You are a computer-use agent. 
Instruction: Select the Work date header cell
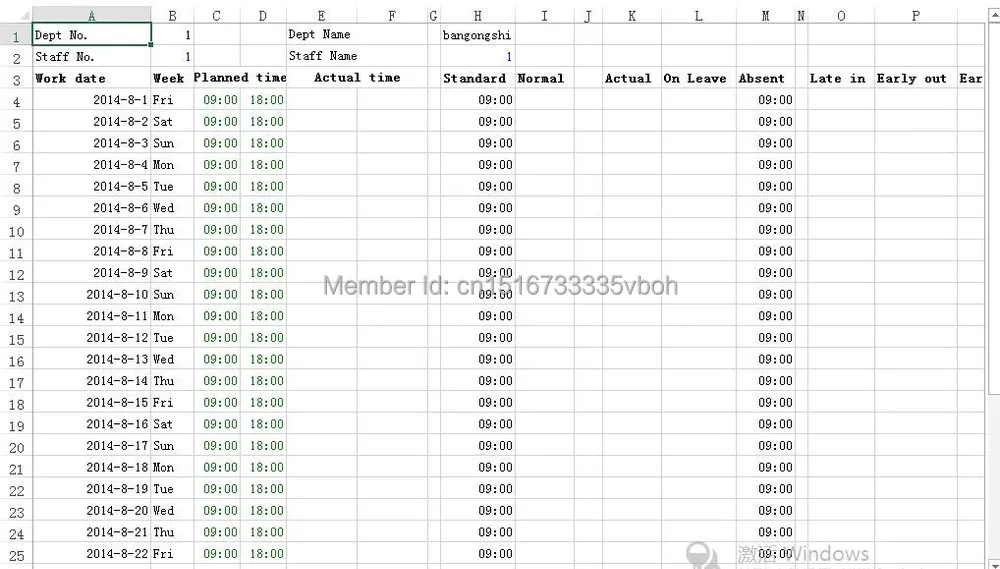coord(91,78)
